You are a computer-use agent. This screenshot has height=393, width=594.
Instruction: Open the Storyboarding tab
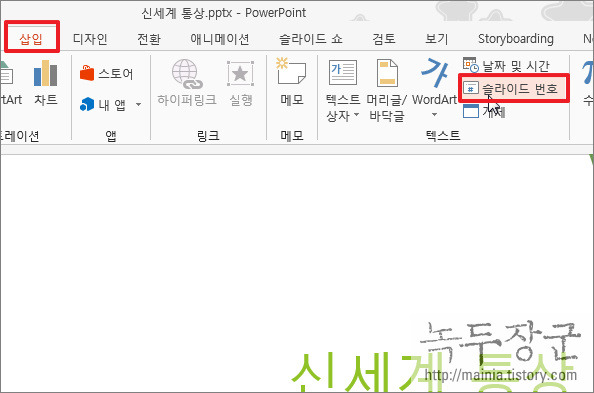coord(516,39)
